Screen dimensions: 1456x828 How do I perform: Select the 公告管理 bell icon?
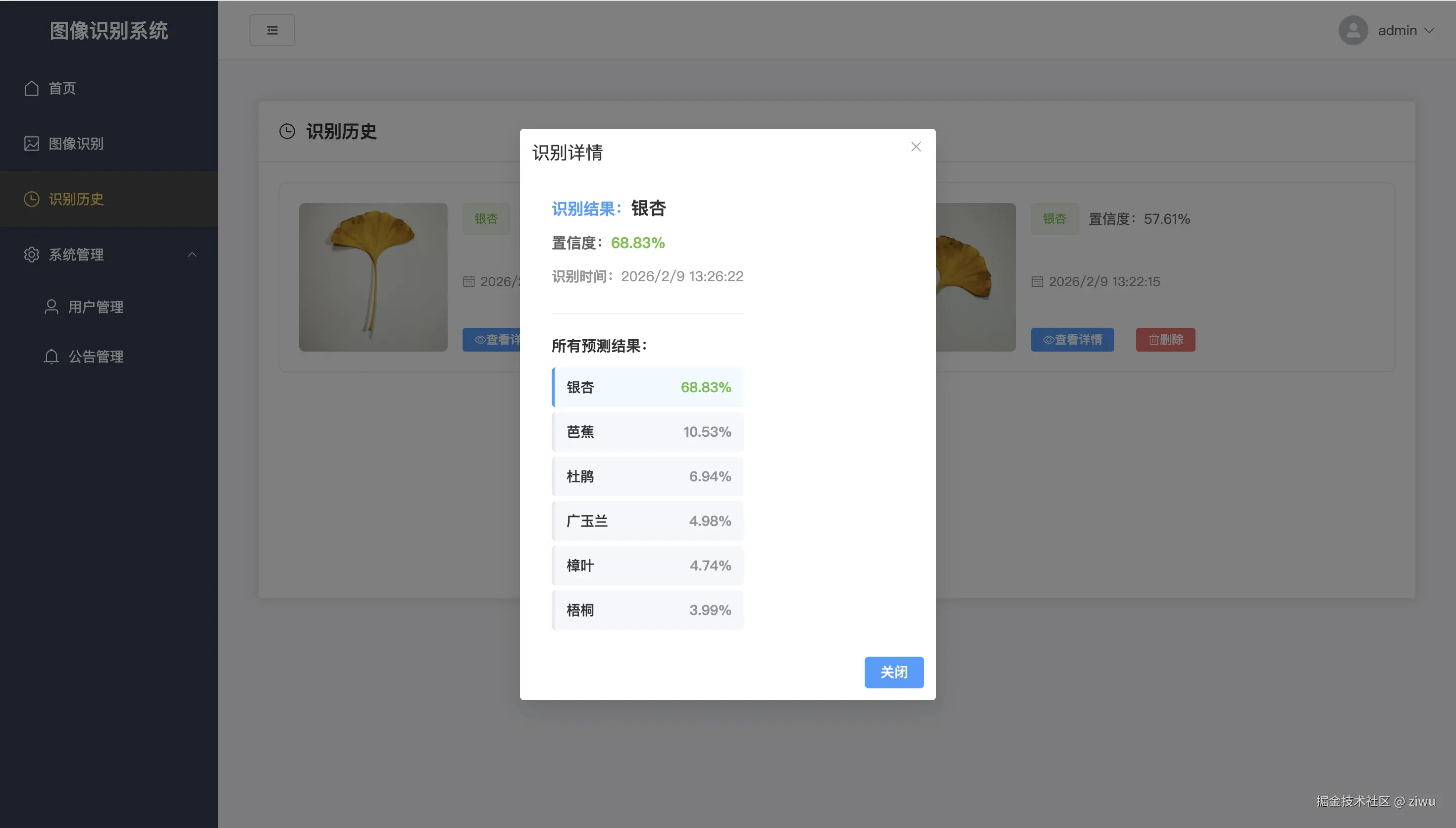(51, 357)
